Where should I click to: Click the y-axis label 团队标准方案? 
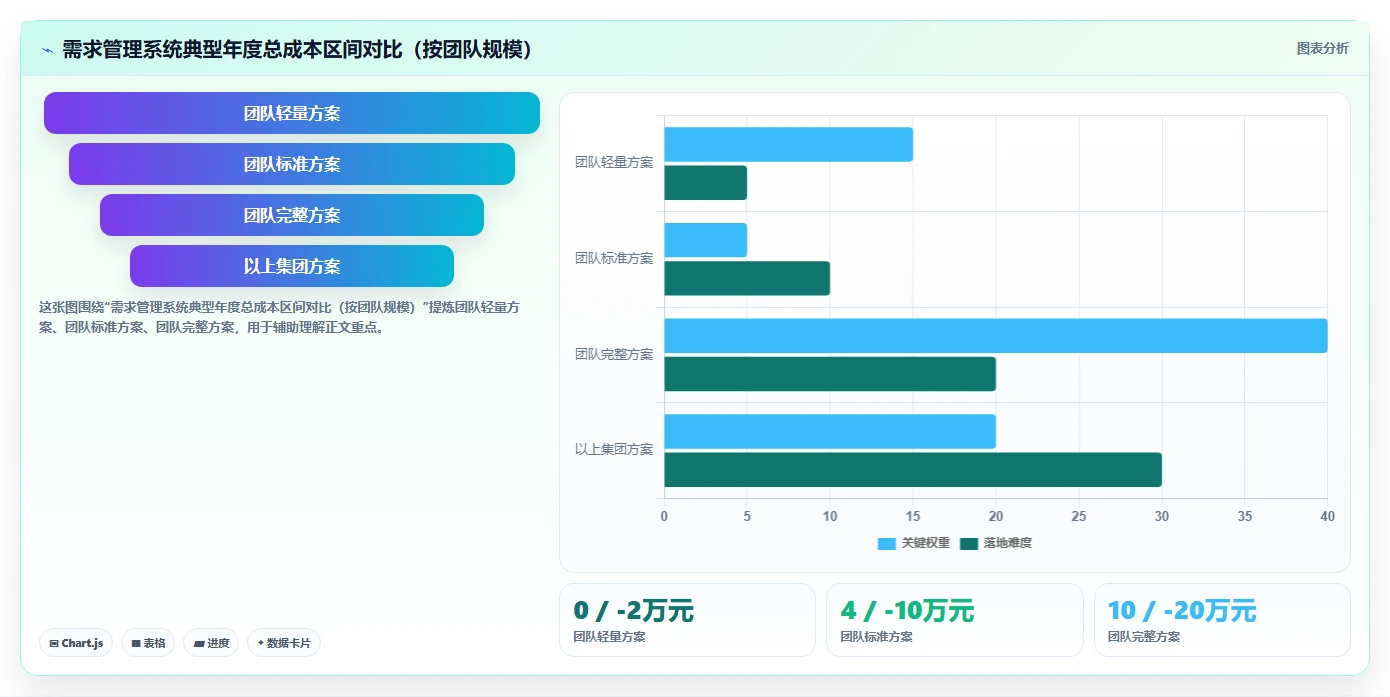tap(613, 258)
